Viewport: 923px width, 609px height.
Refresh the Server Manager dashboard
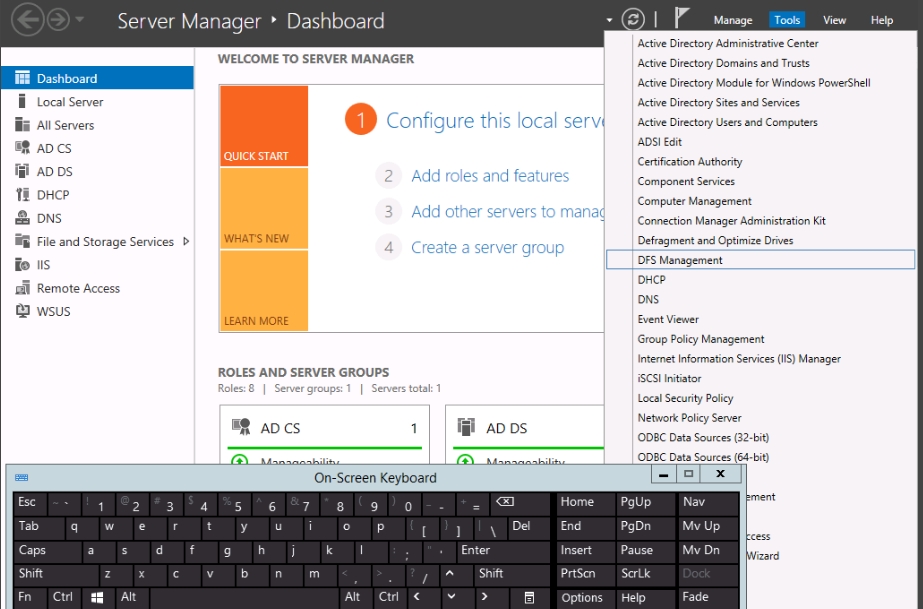coord(633,19)
